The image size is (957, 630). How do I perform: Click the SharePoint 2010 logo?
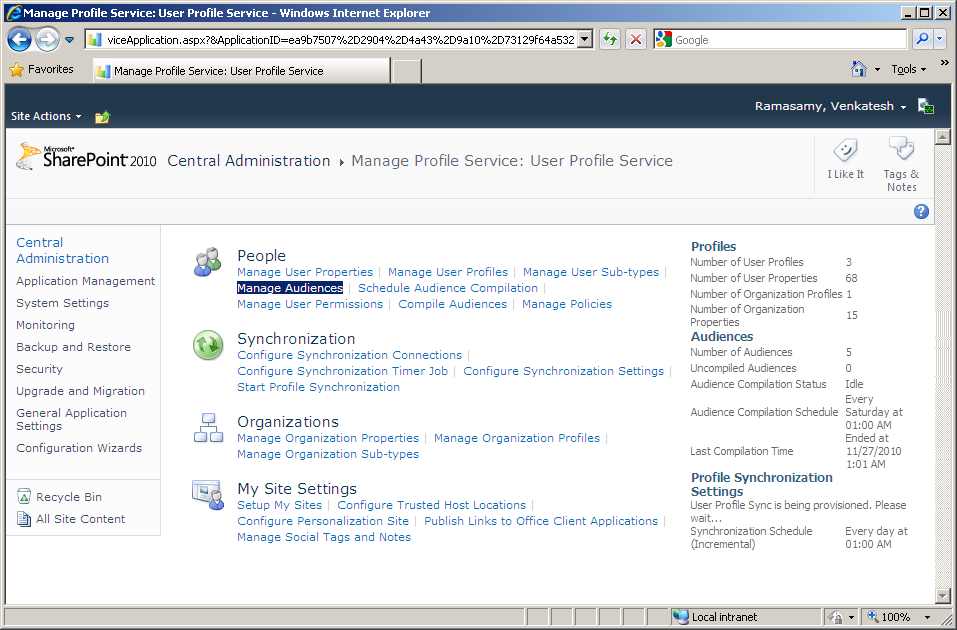tap(86, 158)
